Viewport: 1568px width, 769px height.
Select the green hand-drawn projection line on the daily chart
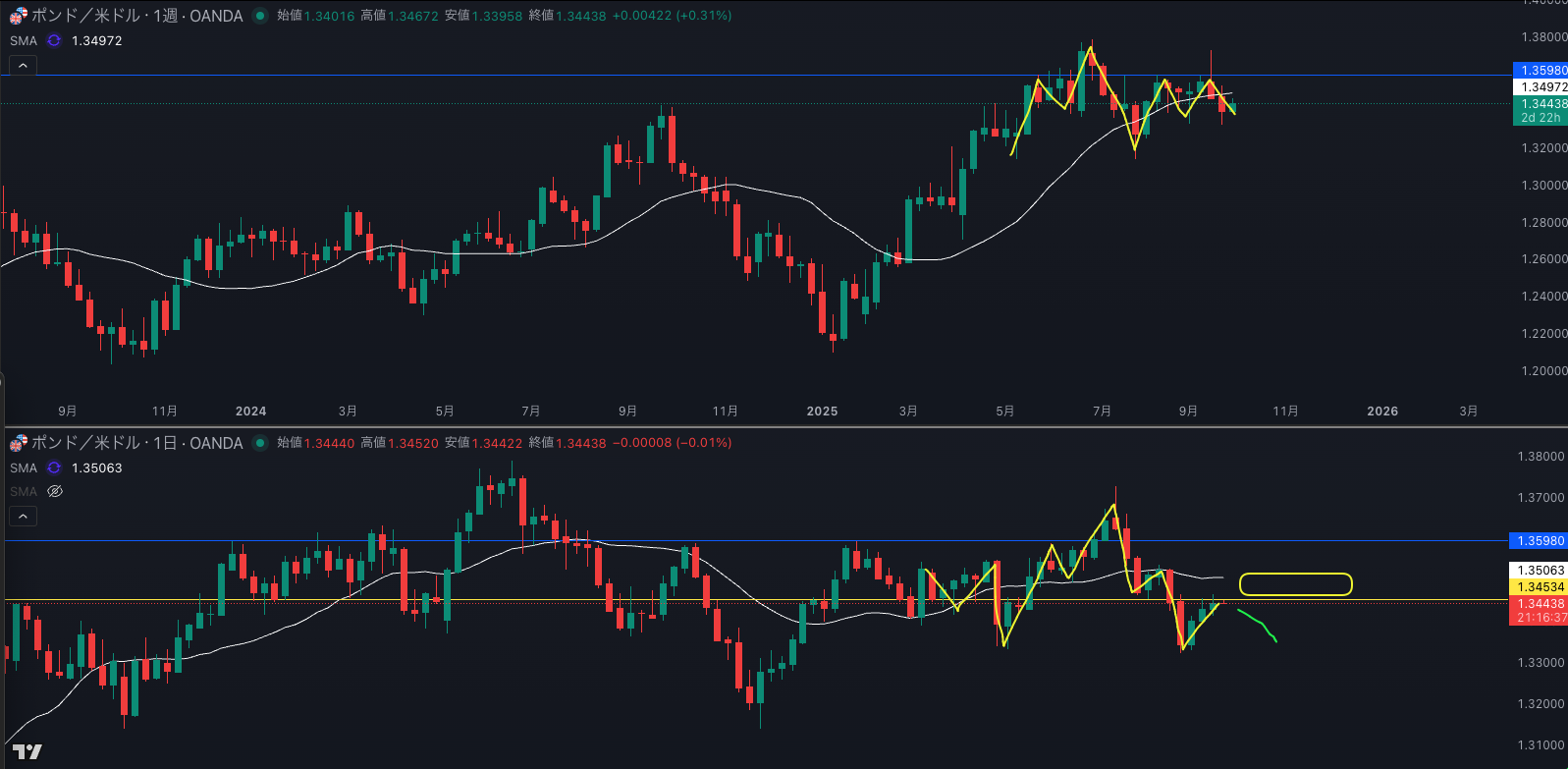coord(1260,624)
